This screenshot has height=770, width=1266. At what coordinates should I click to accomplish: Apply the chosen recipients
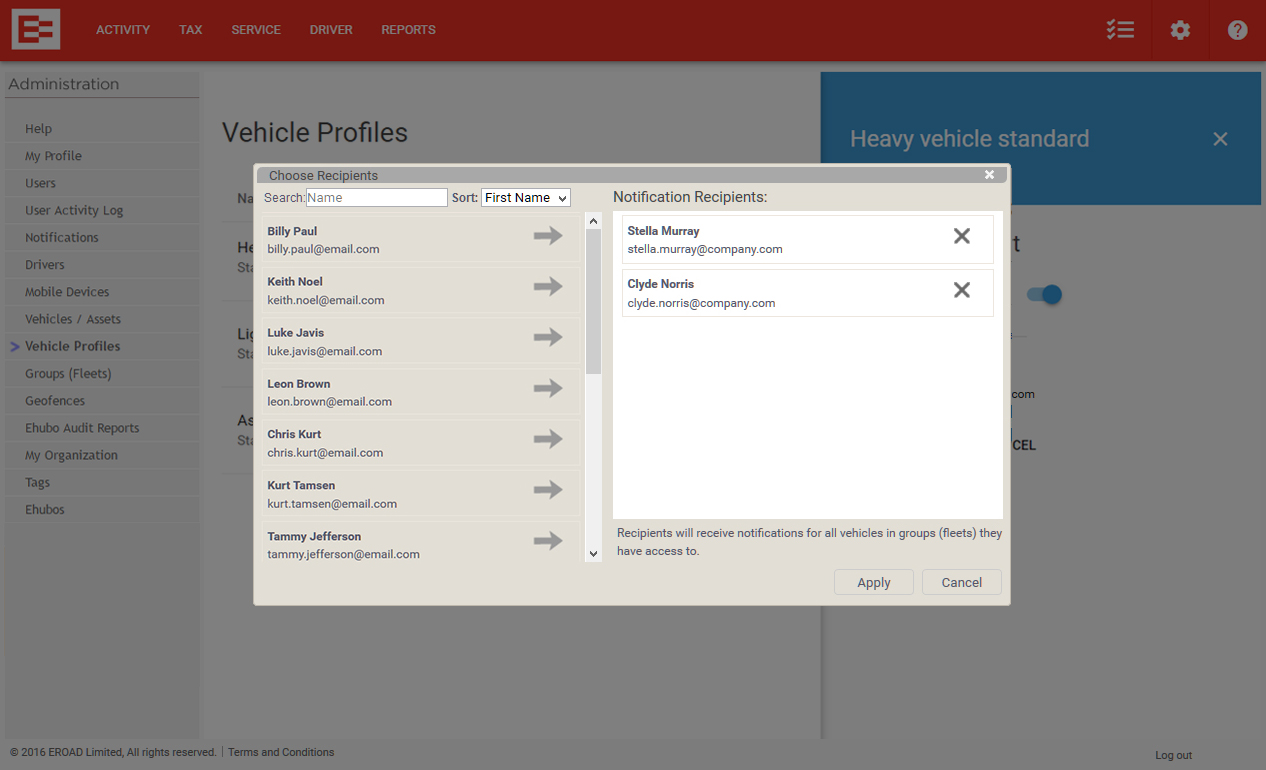click(873, 583)
